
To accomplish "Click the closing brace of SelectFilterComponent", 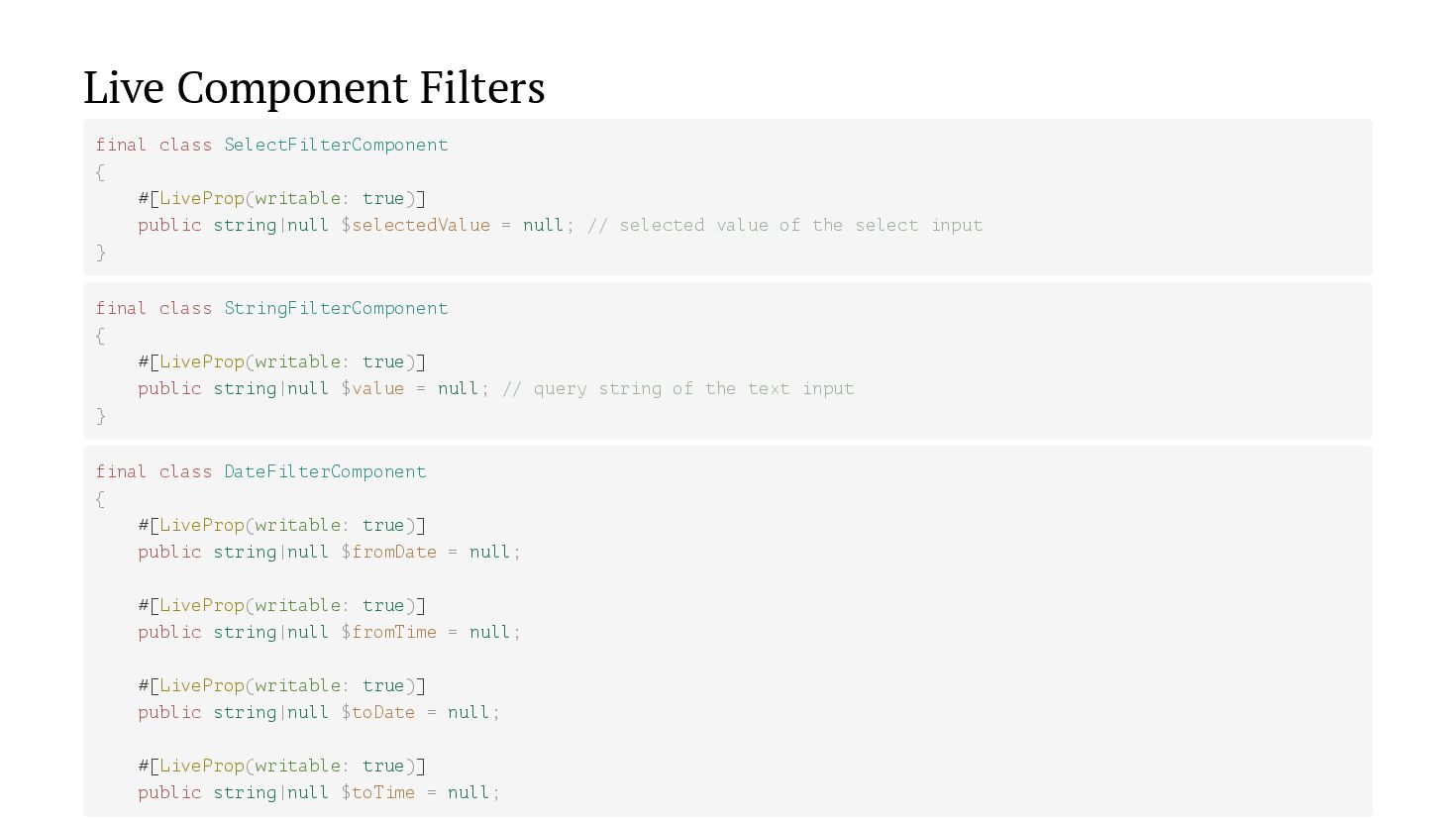I will click(101, 253).
